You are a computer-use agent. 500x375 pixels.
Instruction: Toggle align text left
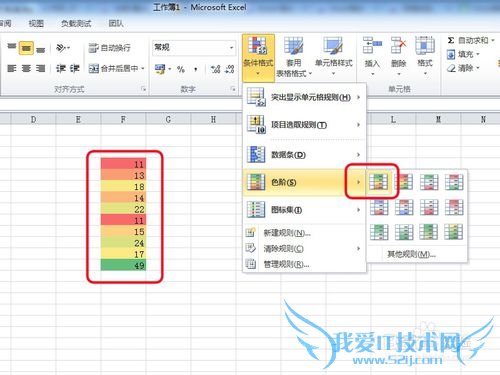[12, 69]
